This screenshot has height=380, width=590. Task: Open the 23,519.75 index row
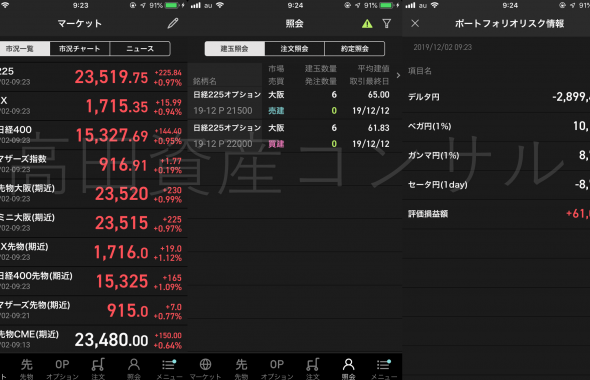pos(93,77)
